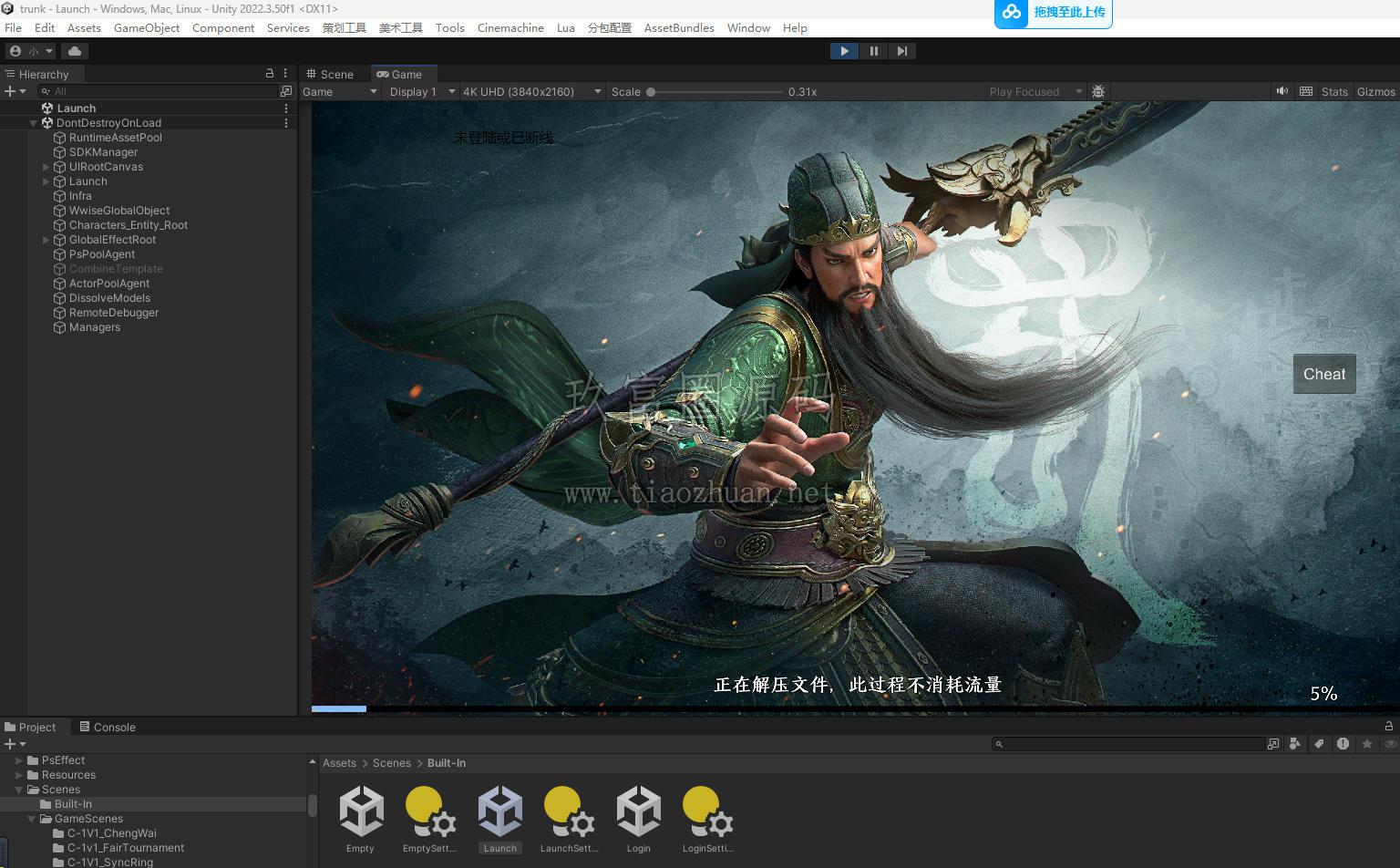Viewport: 1400px width, 868px height.
Task: Open Search by Label tag icon
Action: point(1319,744)
